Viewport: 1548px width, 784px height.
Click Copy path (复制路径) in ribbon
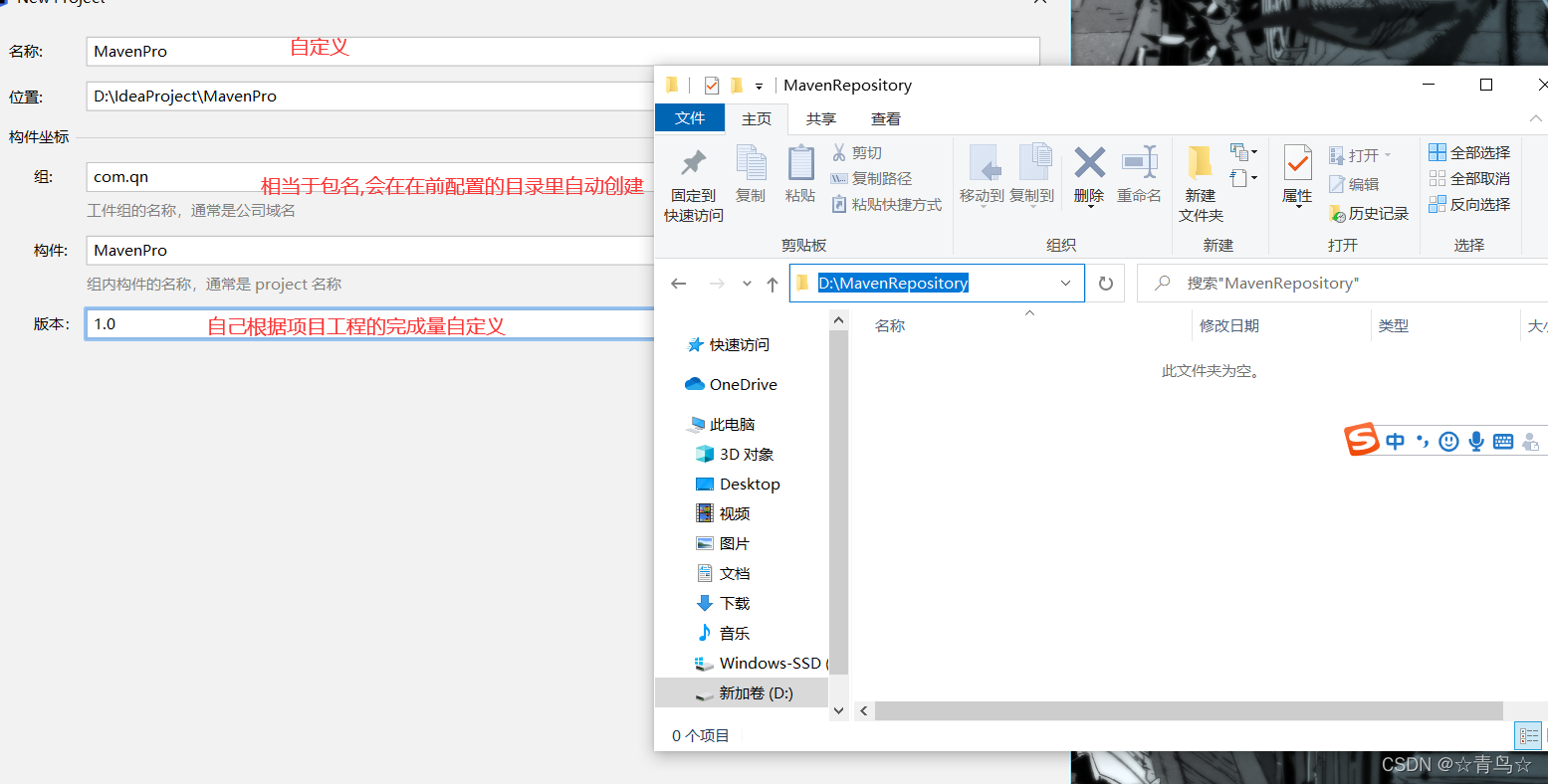coord(871,178)
